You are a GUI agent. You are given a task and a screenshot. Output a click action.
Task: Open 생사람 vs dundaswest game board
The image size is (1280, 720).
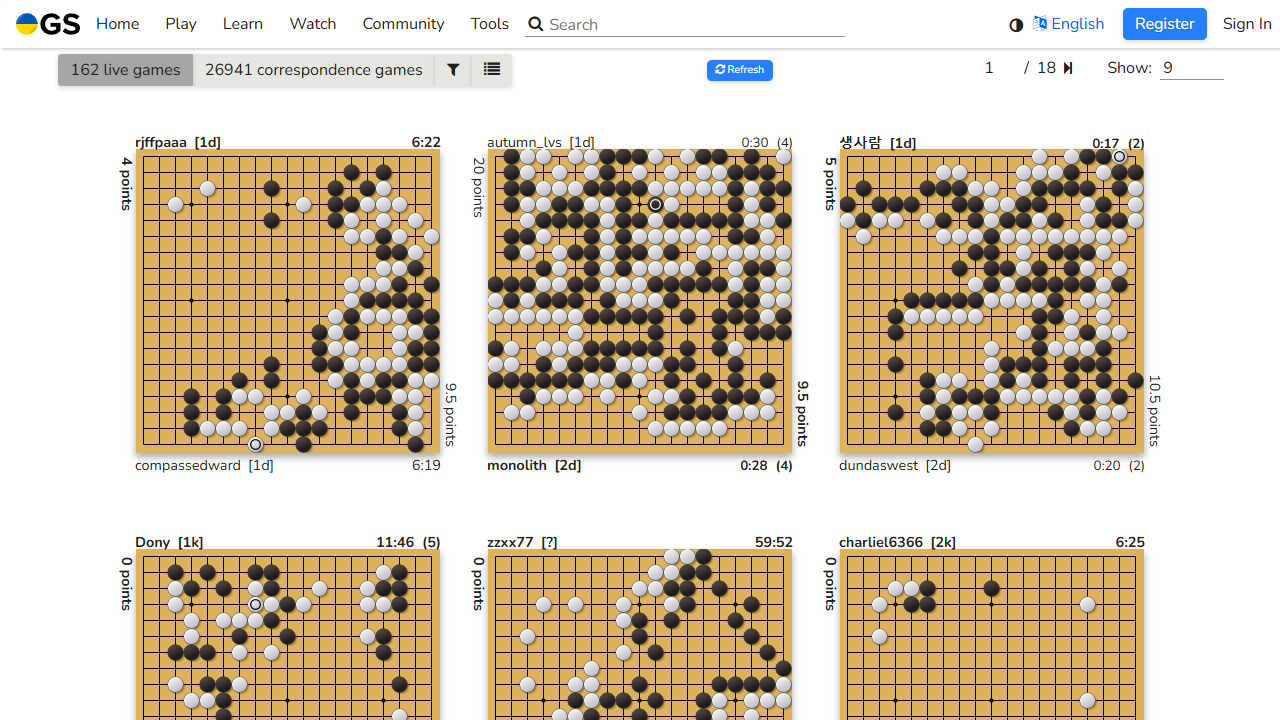tap(992, 302)
